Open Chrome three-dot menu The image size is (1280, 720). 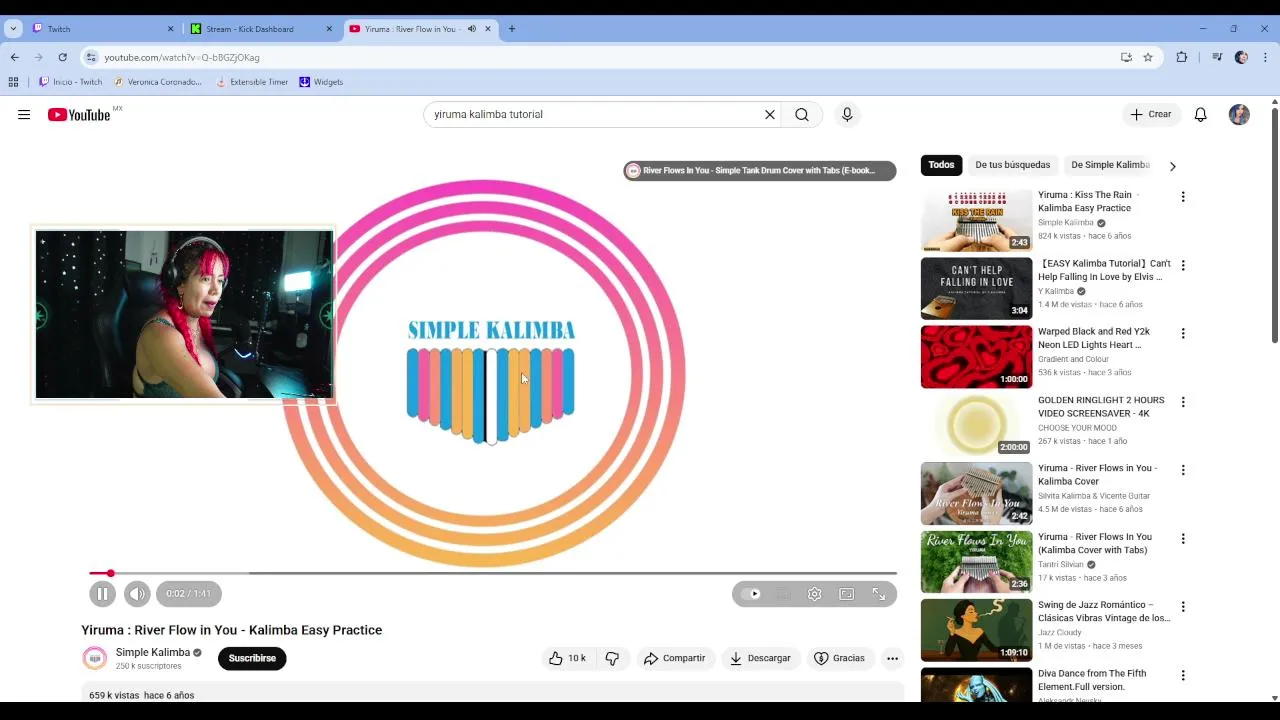pos(1265,57)
